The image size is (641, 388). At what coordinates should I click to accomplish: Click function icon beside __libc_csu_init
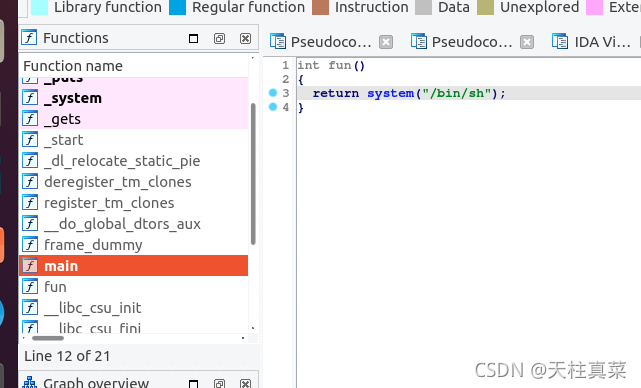30,308
